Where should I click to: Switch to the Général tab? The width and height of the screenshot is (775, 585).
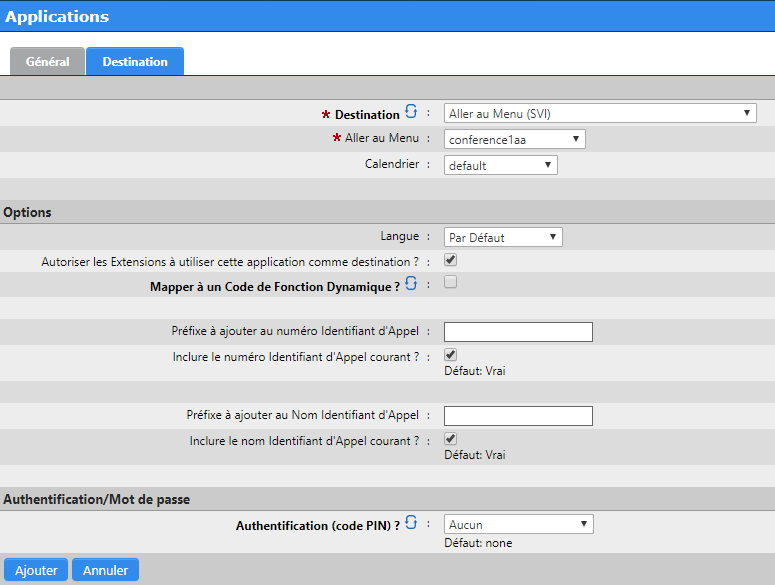(x=47, y=61)
